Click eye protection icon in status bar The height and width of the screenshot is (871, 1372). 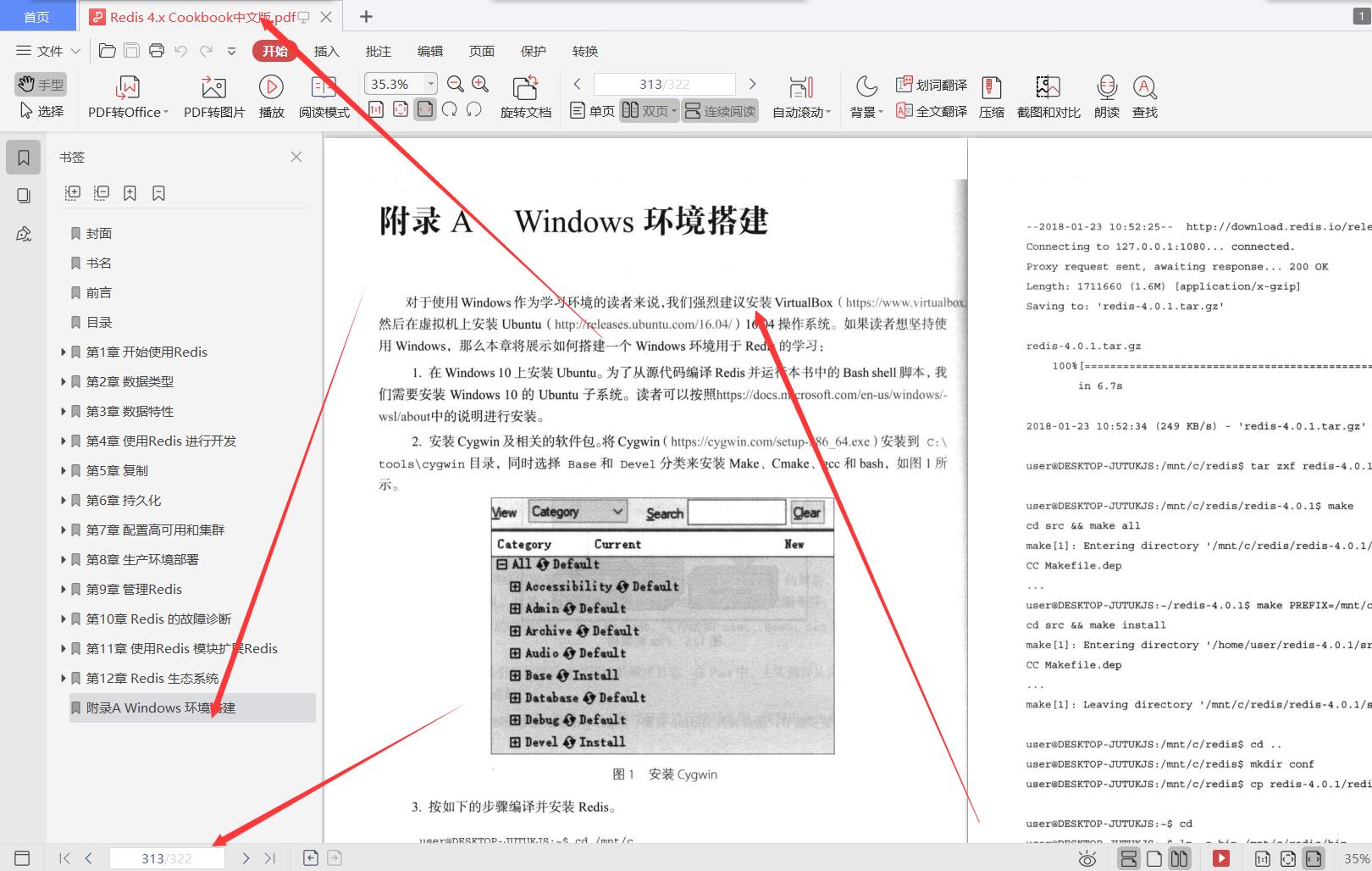tap(1087, 858)
